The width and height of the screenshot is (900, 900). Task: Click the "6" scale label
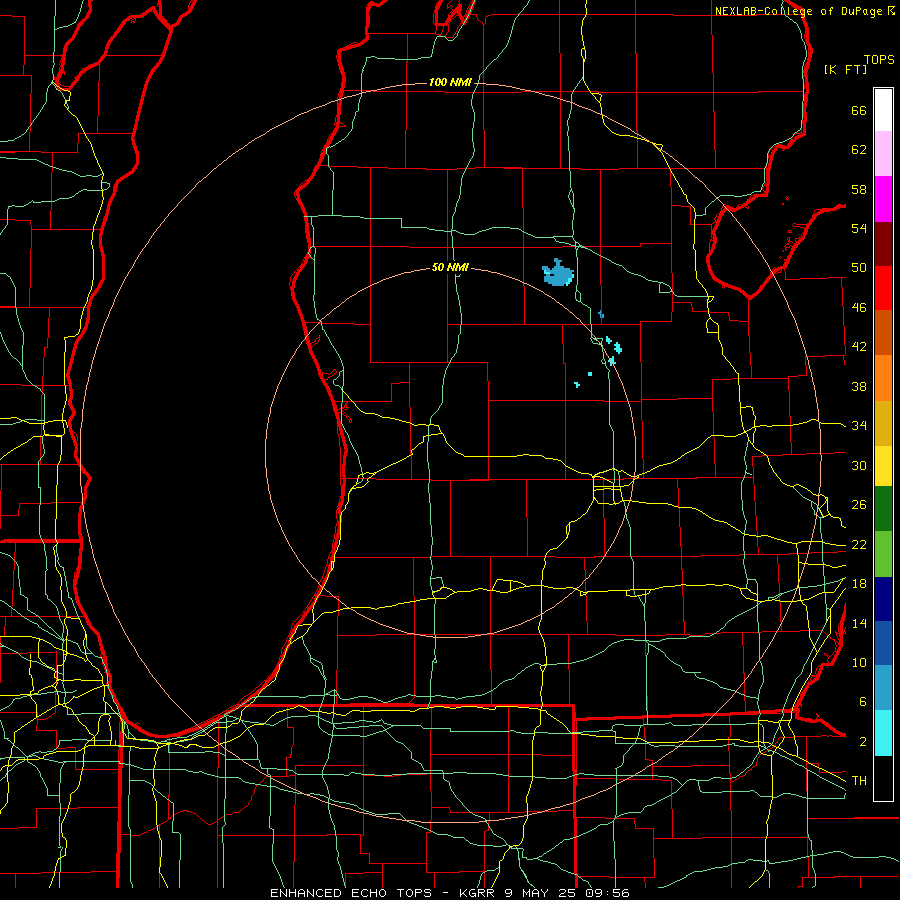tap(862, 702)
